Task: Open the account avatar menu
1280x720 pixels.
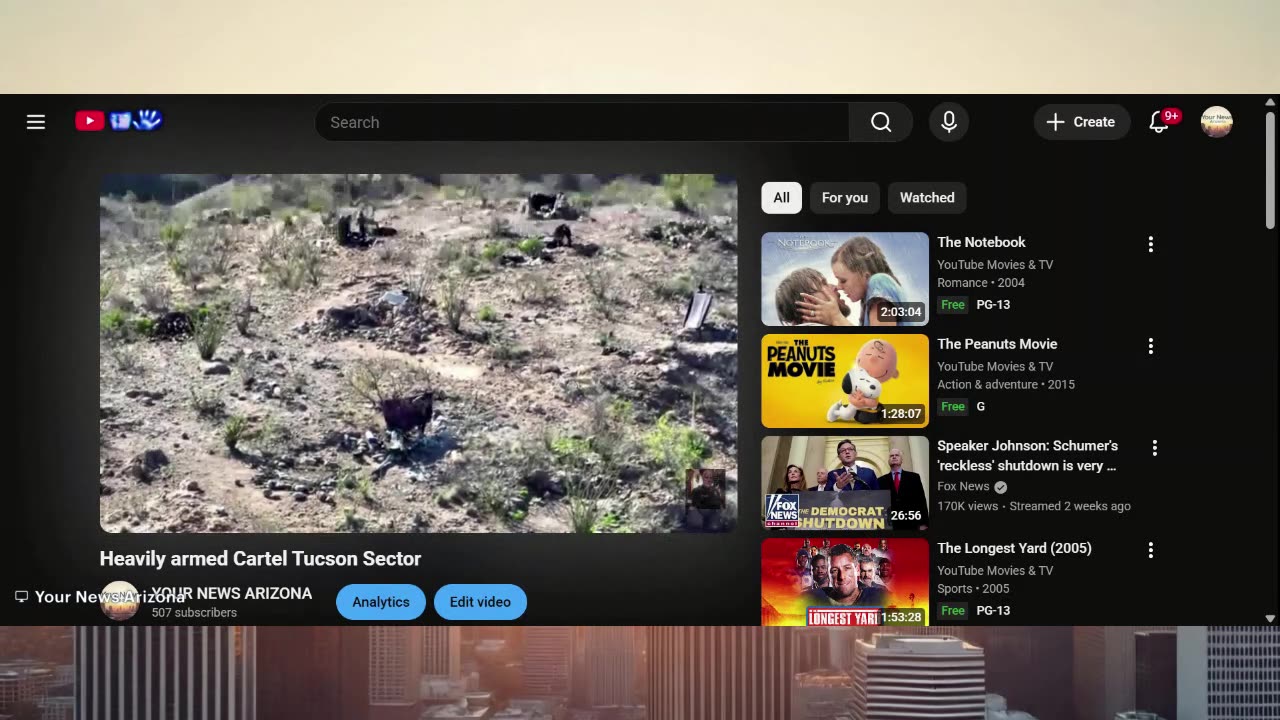Action: click(x=1216, y=122)
